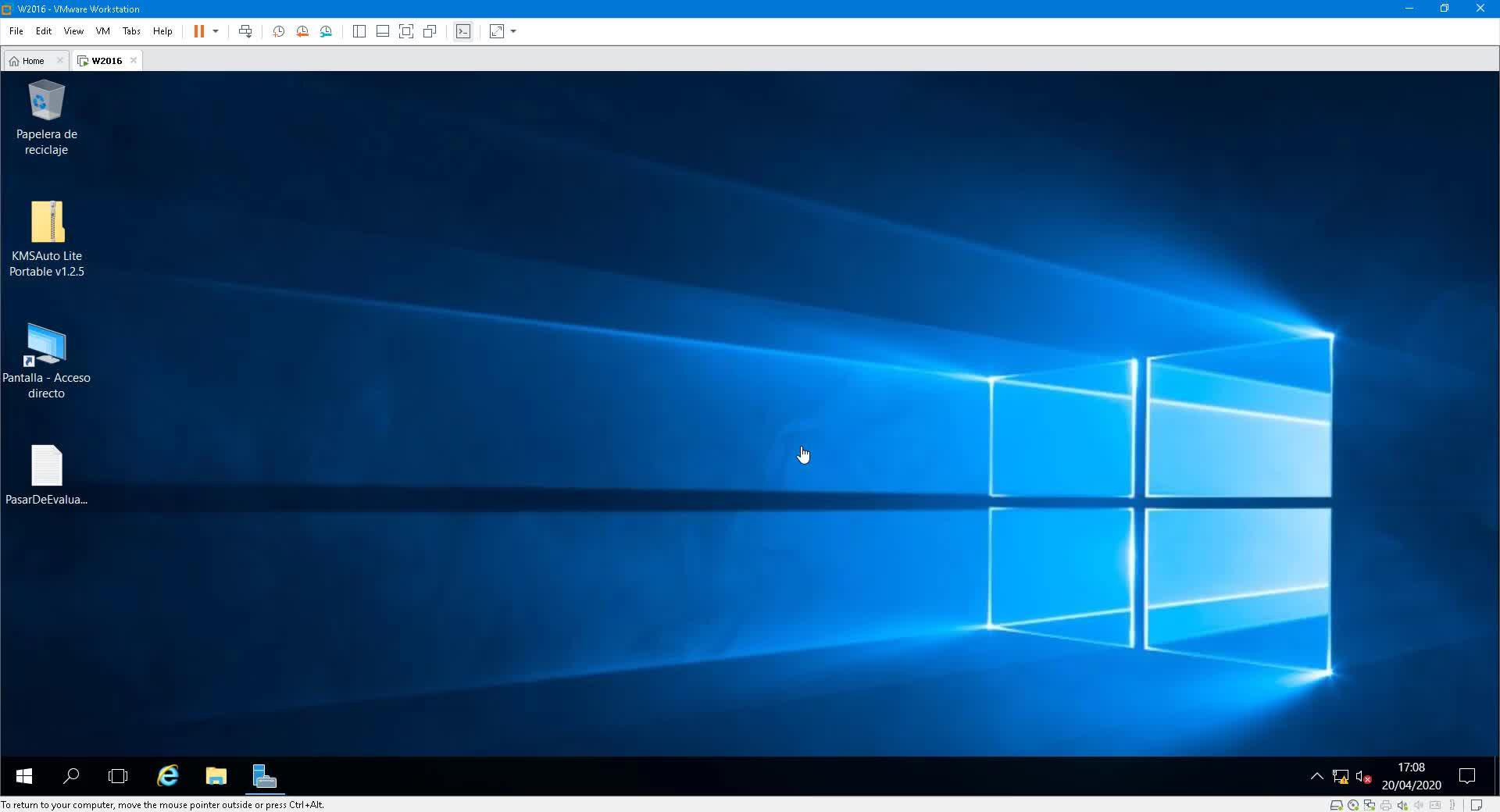Take a snapshot of this virtual machine
Image resolution: width=1500 pixels, height=812 pixels.
coord(278,31)
